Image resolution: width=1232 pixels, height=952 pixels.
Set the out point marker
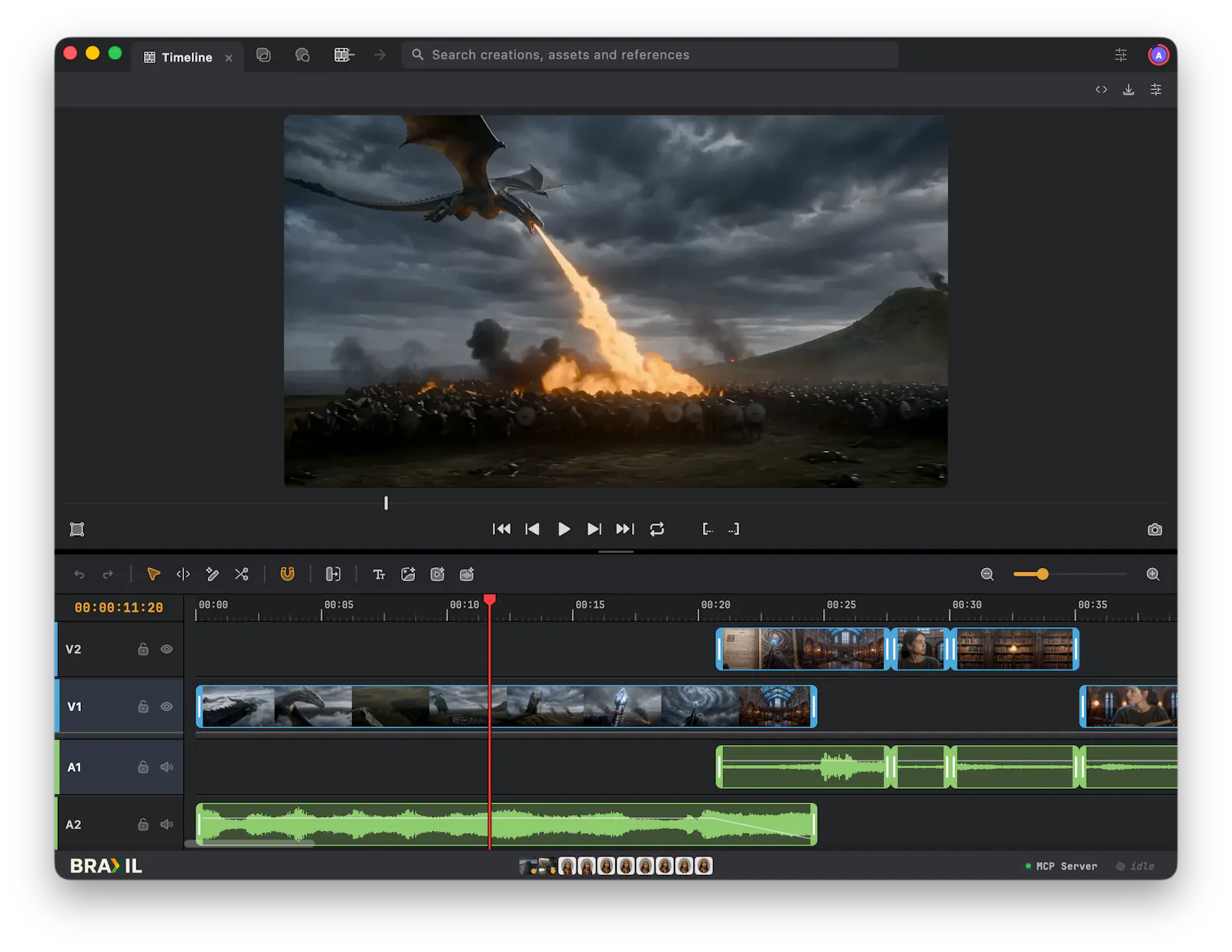point(734,529)
